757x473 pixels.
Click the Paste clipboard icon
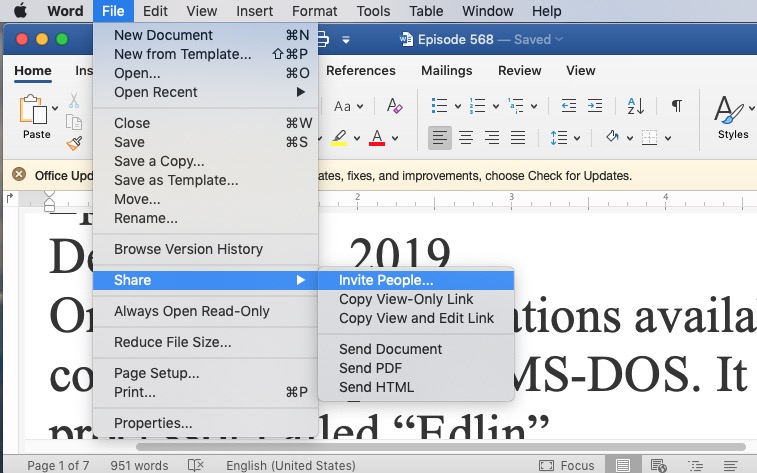click(x=33, y=109)
